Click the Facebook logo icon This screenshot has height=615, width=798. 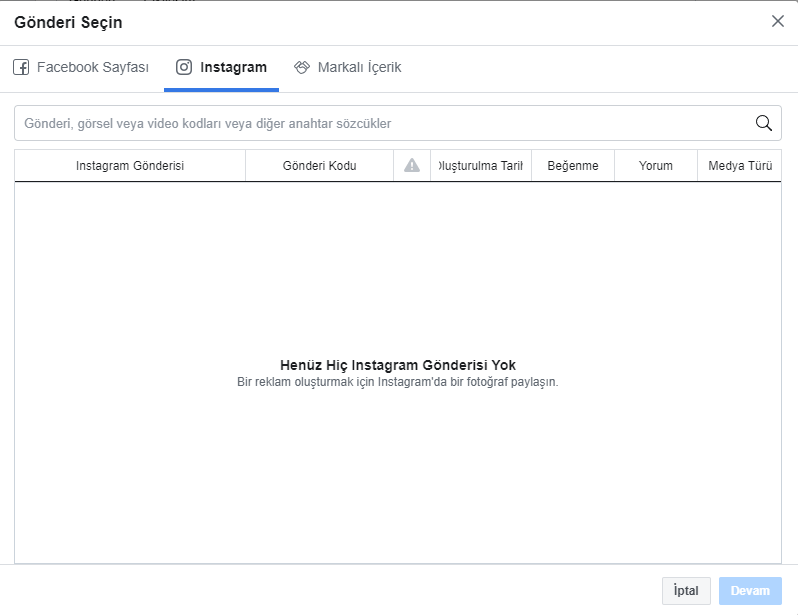click(21, 67)
